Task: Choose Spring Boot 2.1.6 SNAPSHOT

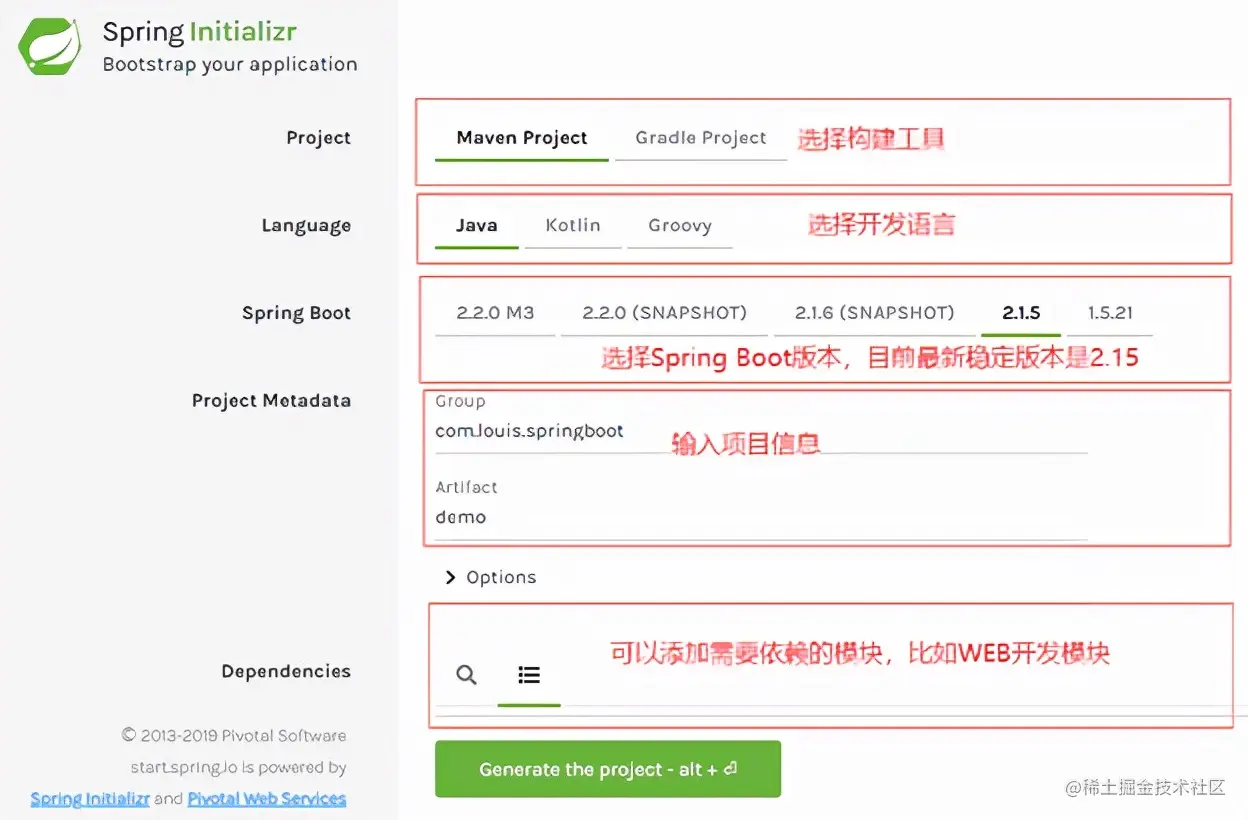Action: 873,312
